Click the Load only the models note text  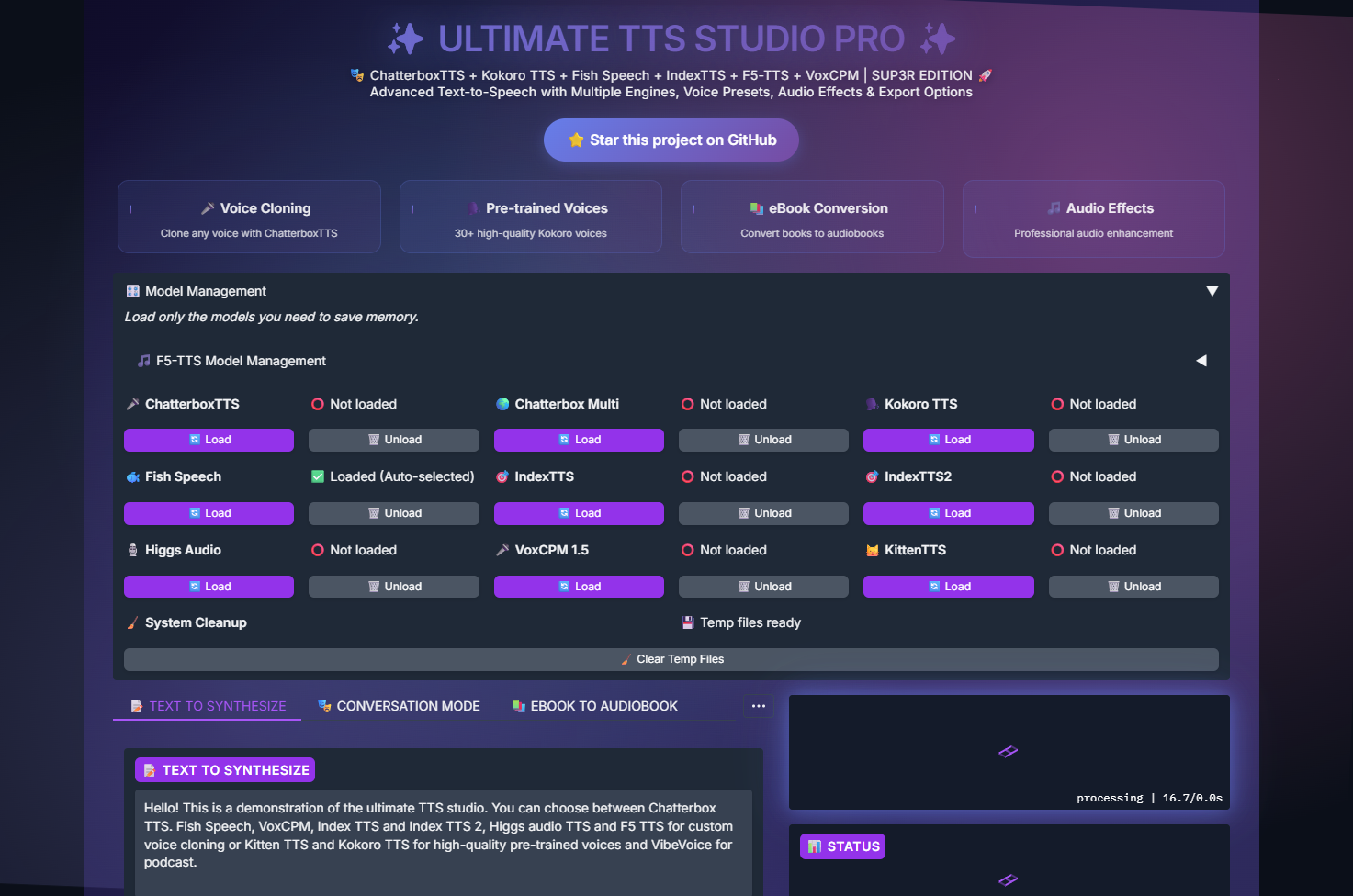coord(272,317)
